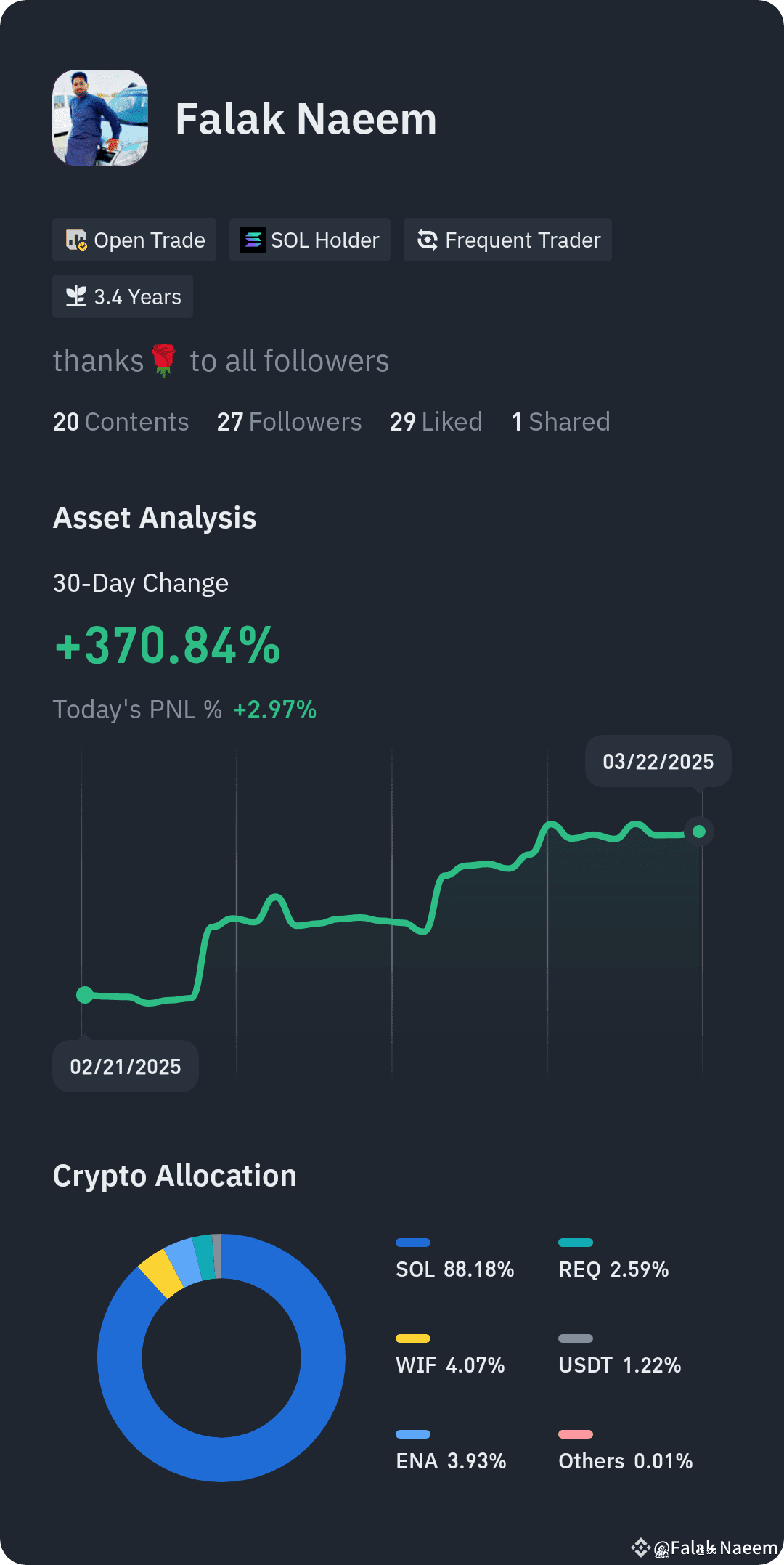Click the SOL Holder Solana logo icon
This screenshot has height=1565, width=784.
tap(253, 240)
